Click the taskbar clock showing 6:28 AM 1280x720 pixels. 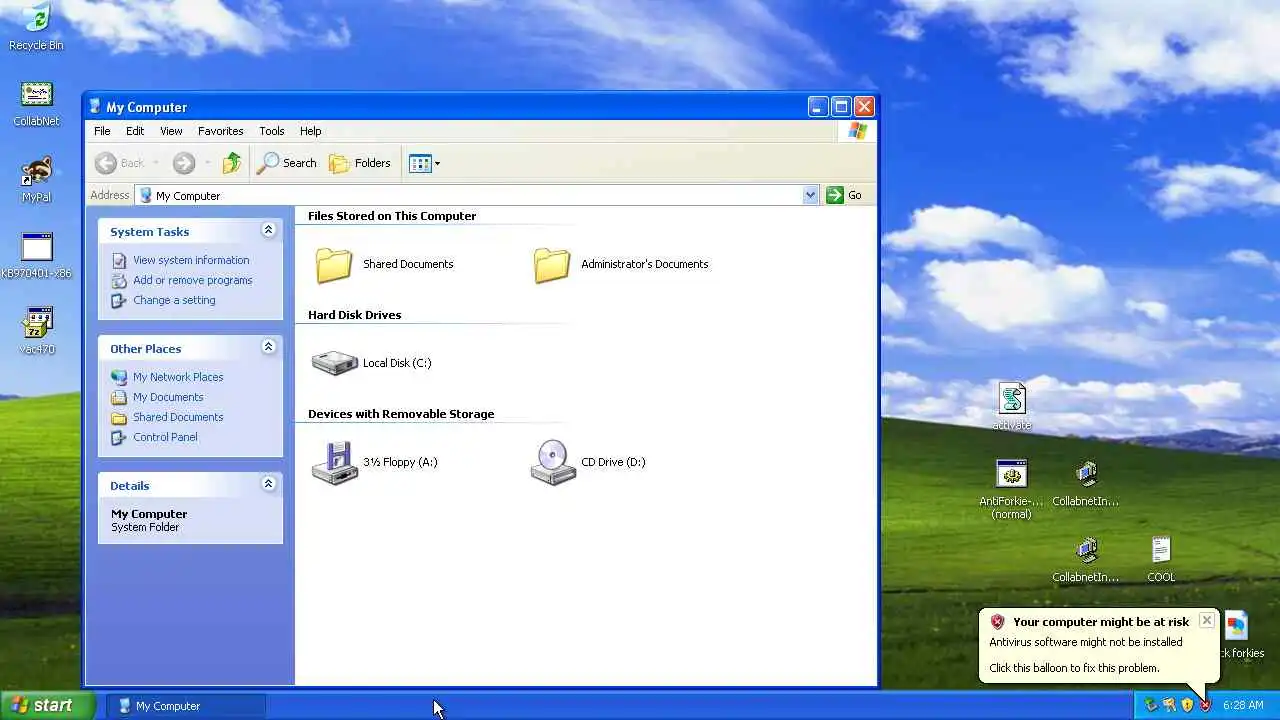(1243, 705)
